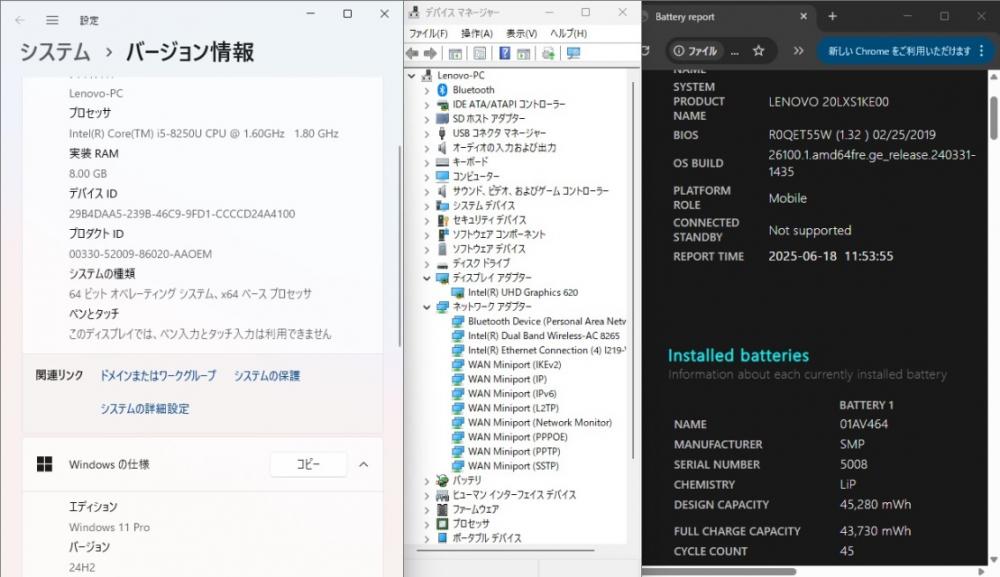Image resolution: width=1000 pixels, height=577 pixels.
Task: Click the Chrome scroll-down arrow at bottom right
Action: click(994, 560)
